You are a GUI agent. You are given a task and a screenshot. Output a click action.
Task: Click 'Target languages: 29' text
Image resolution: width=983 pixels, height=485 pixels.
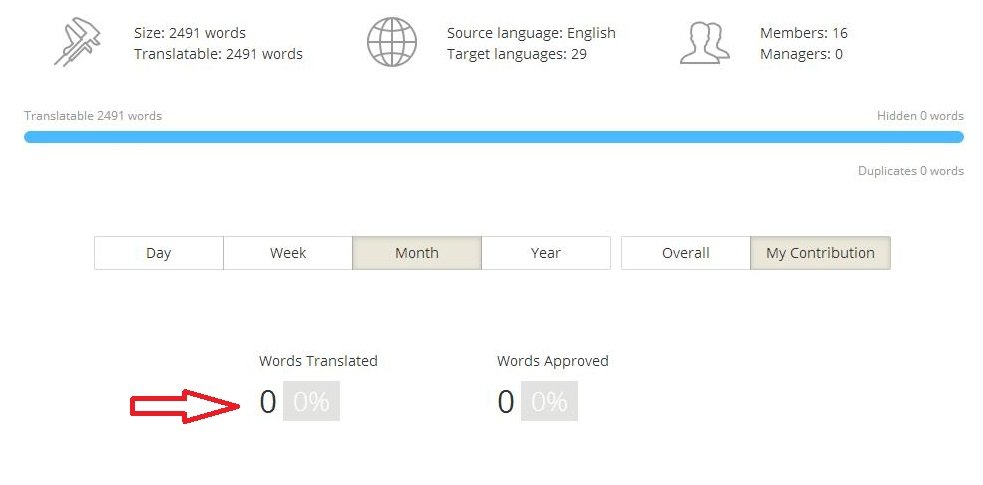pyautogui.click(x=517, y=55)
